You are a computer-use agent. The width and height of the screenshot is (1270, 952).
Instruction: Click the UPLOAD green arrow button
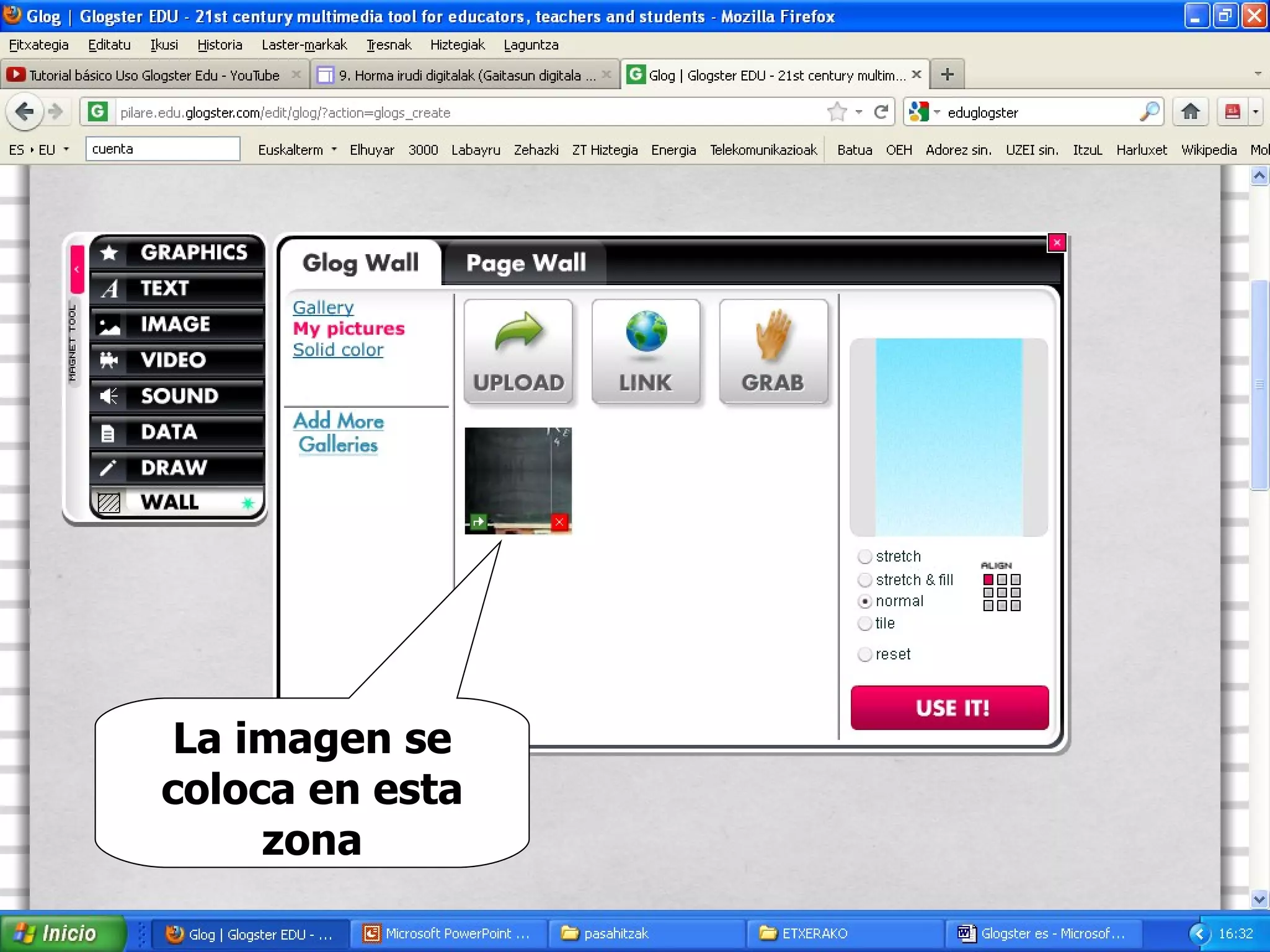[x=518, y=351]
